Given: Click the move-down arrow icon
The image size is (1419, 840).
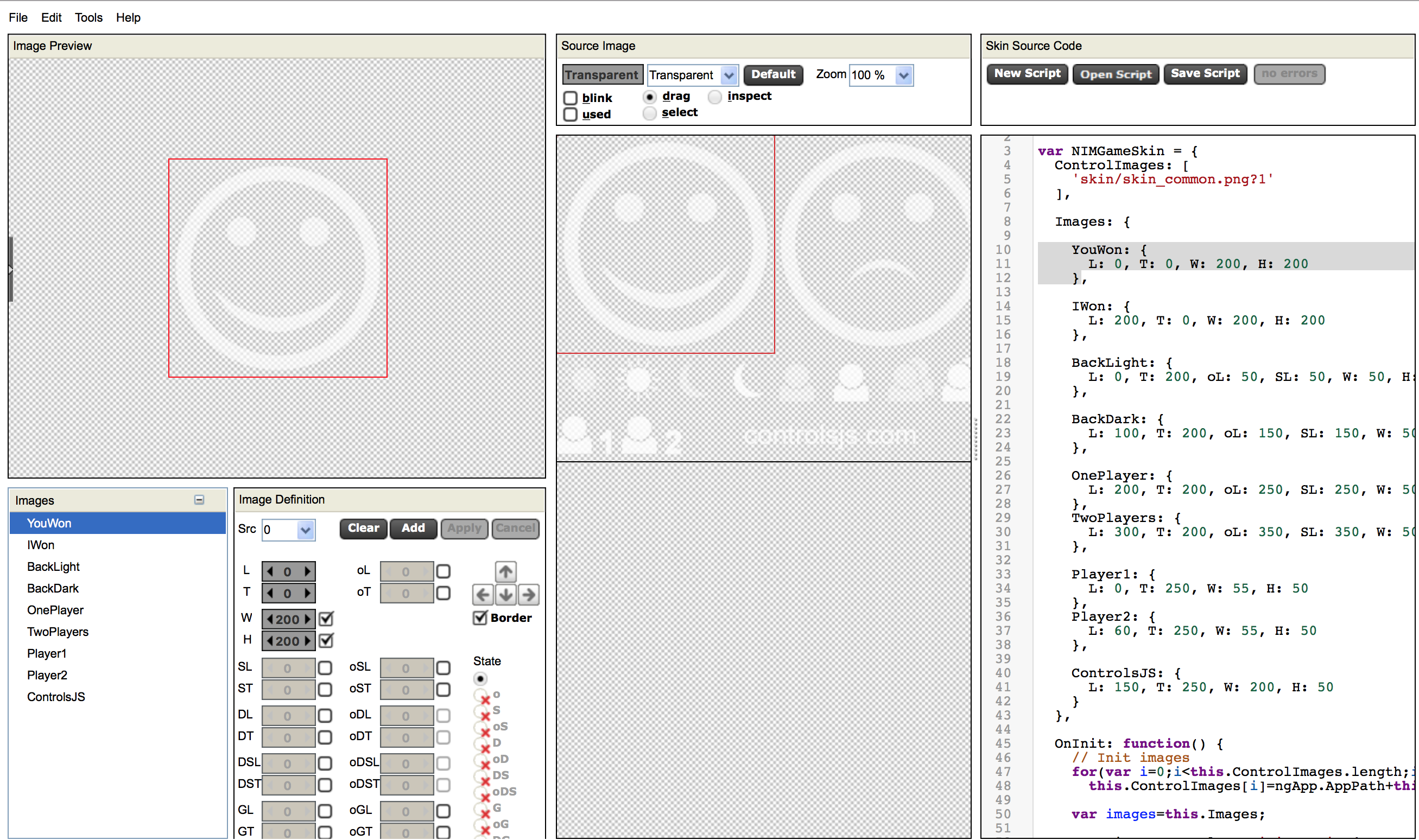Looking at the screenshot, I should 505,595.
